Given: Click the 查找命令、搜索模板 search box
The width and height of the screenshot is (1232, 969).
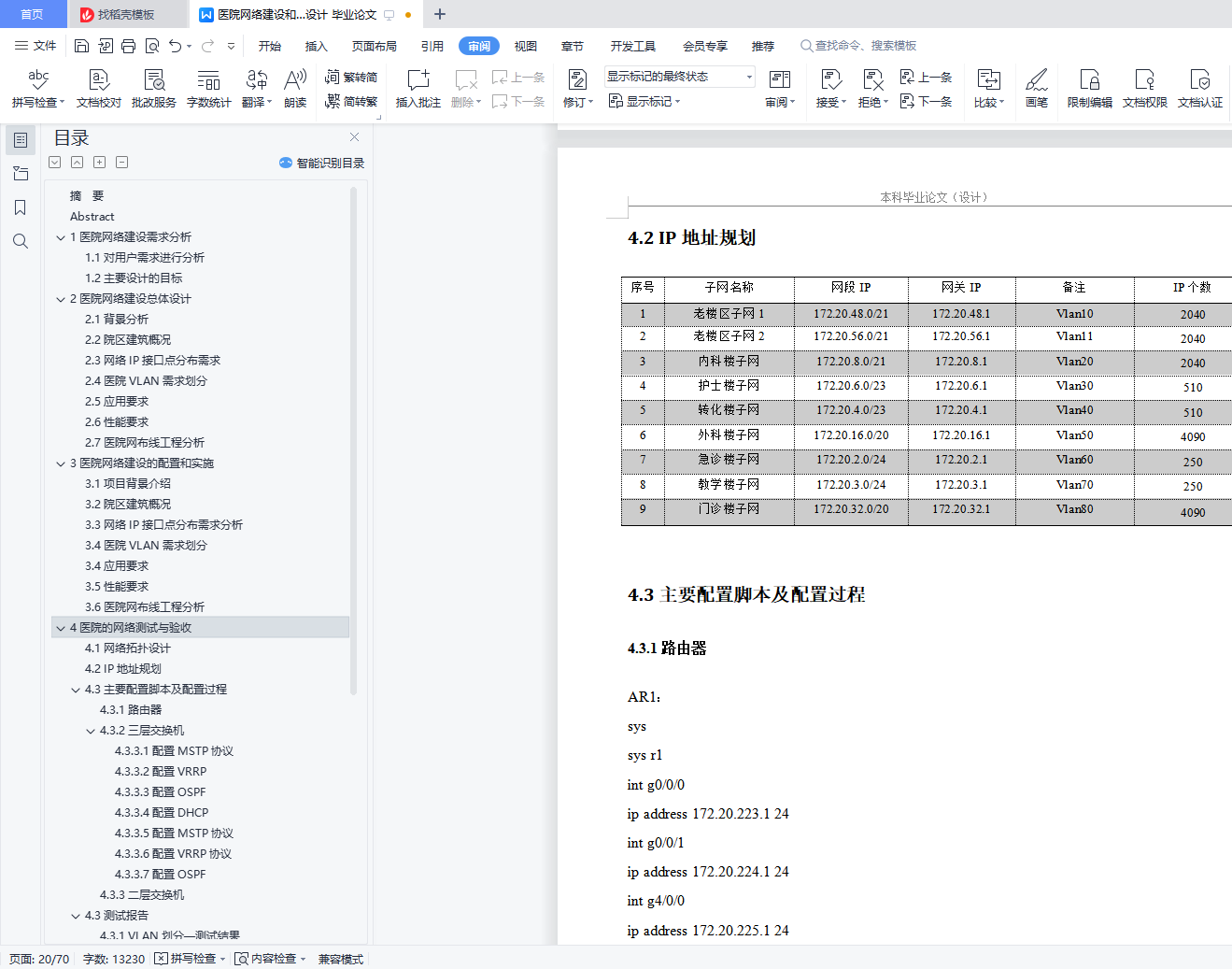Looking at the screenshot, I should click(859, 46).
